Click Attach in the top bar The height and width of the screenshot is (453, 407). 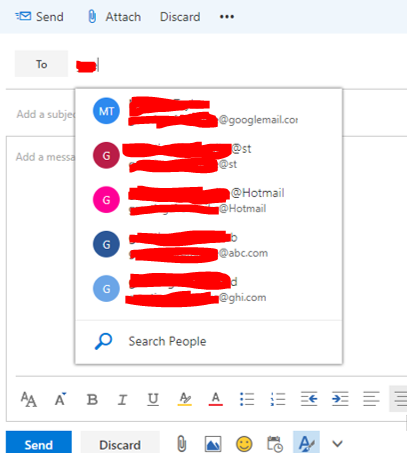[x=114, y=17]
